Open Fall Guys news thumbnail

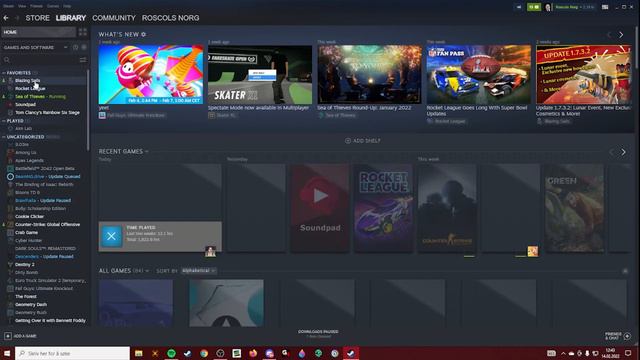pyautogui.click(x=151, y=74)
